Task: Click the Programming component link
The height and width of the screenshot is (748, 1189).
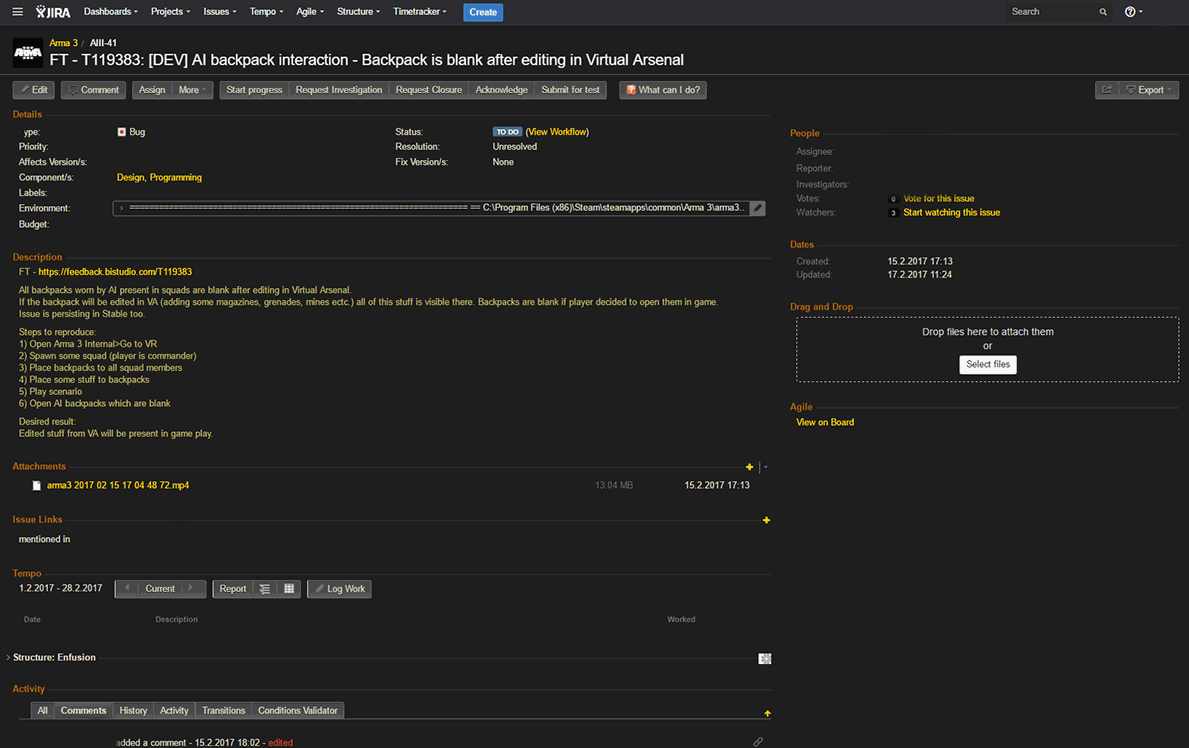Action: pos(176,178)
